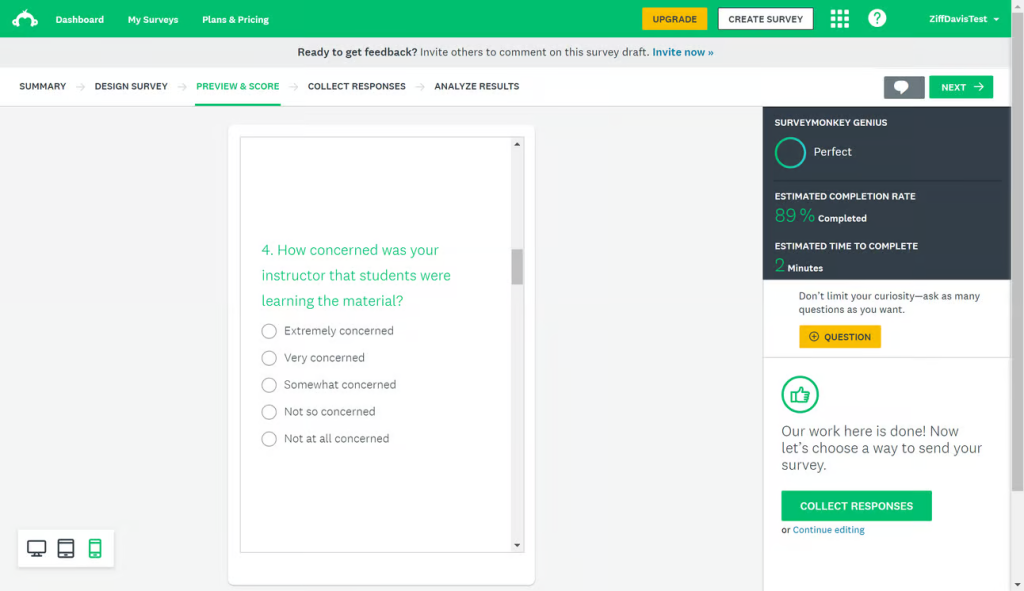Viewport: 1024px width, 591px height.
Task: Open the apps grid icon
Action: click(839, 18)
